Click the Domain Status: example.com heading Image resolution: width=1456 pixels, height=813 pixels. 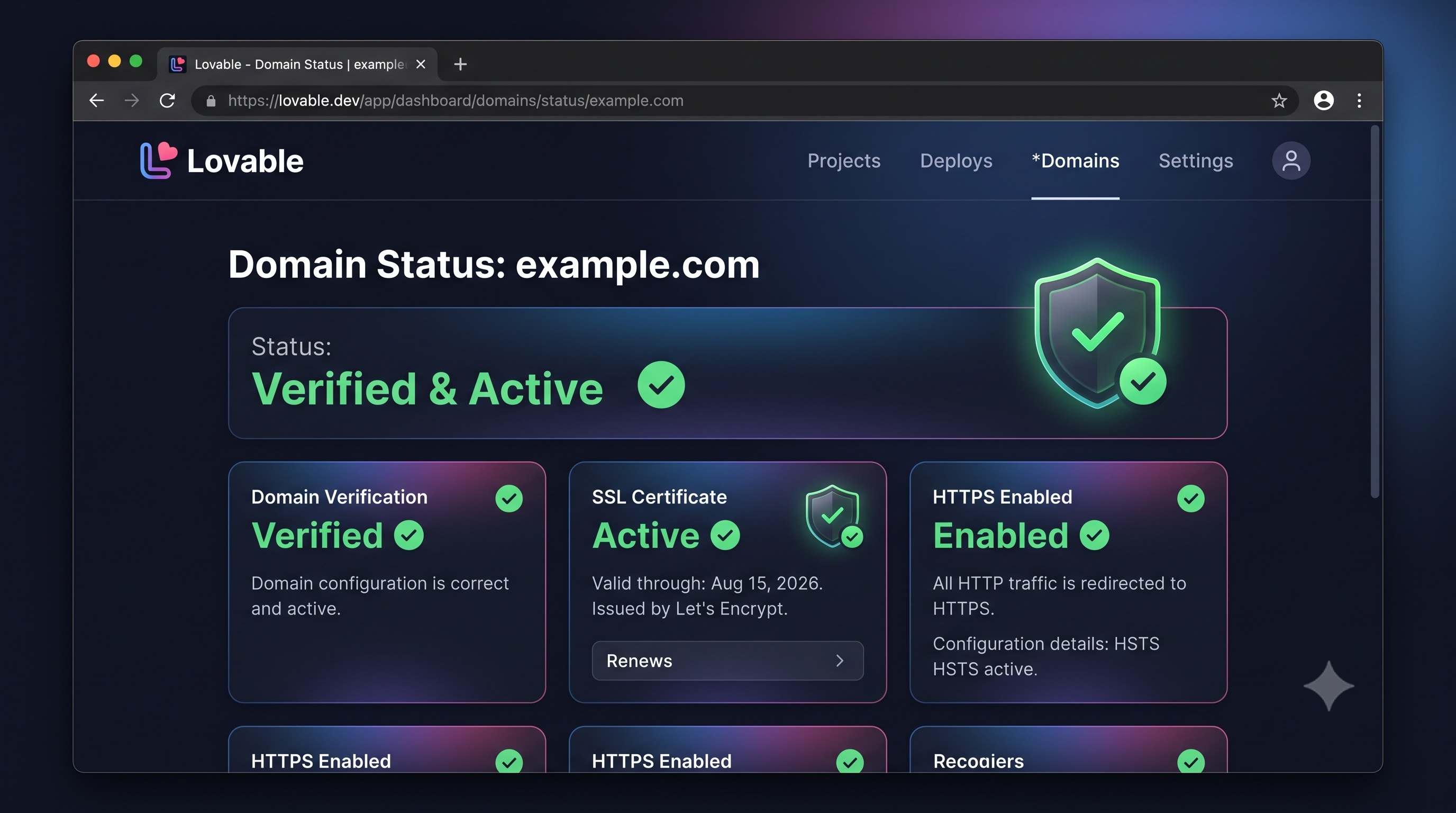[x=494, y=264]
